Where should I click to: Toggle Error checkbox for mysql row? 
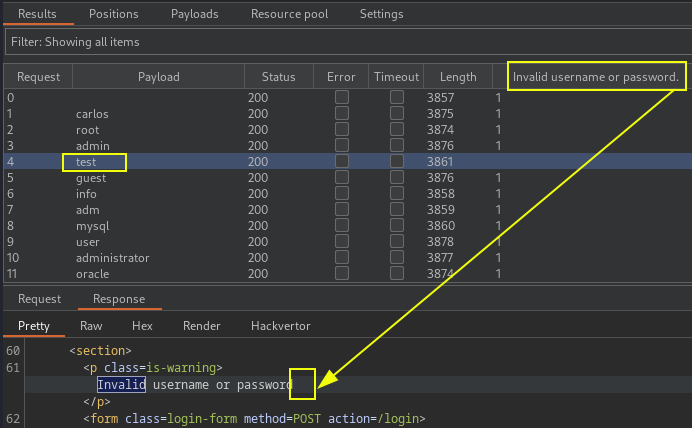click(342, 225)
